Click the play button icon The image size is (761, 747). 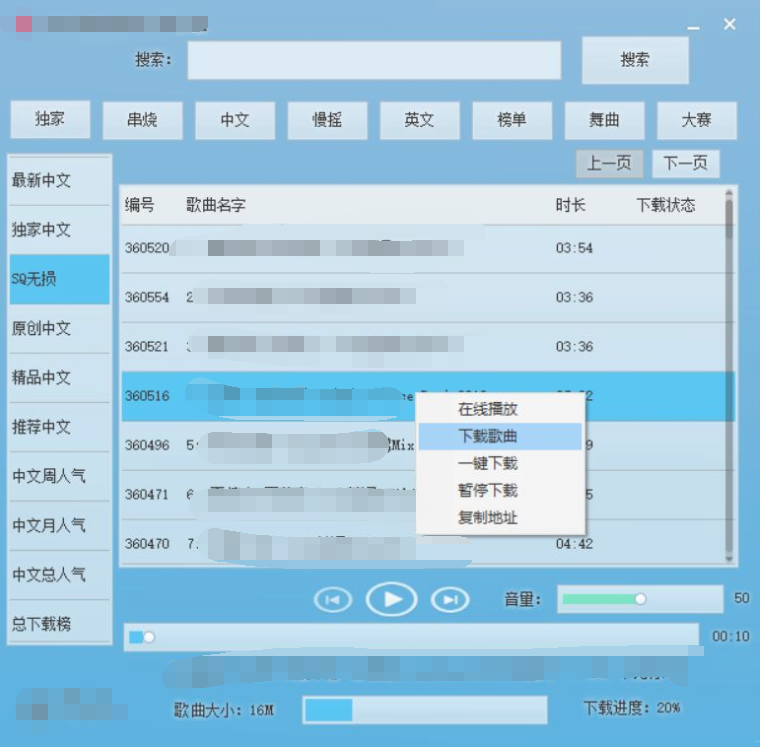[391, 599]
